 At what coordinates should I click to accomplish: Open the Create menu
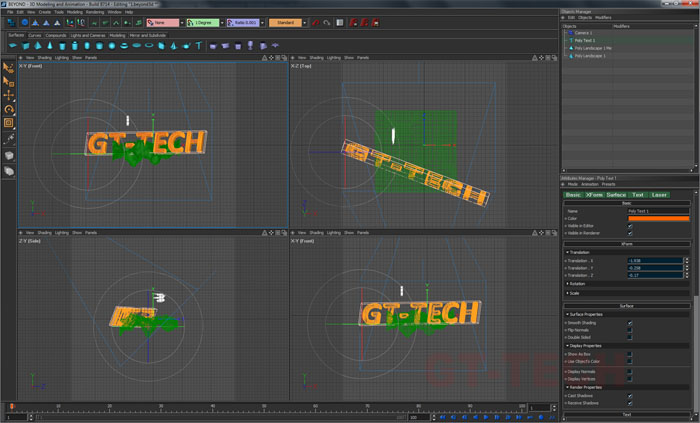(45, 12)
